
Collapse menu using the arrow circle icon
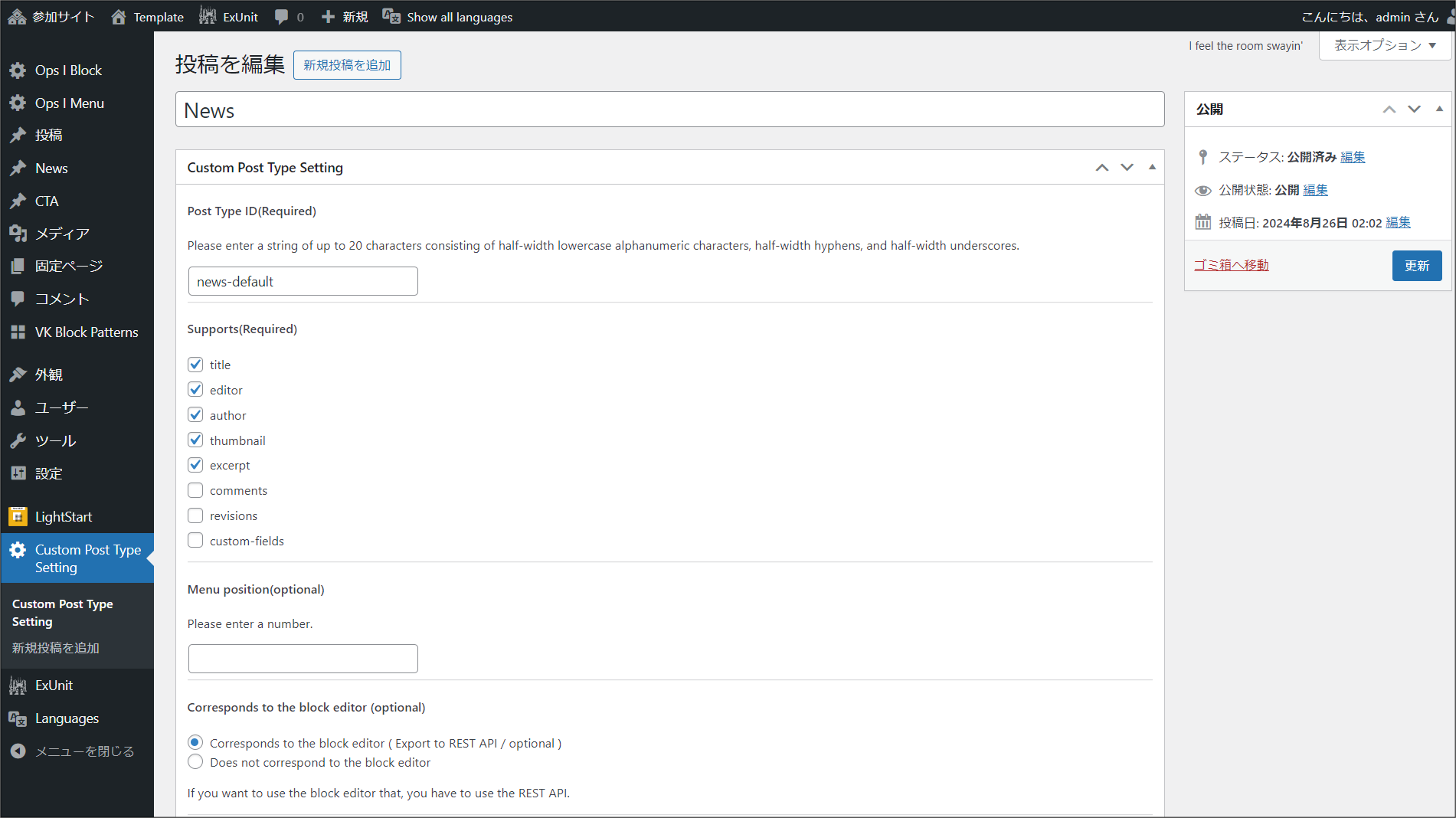[x=18, y=751]
